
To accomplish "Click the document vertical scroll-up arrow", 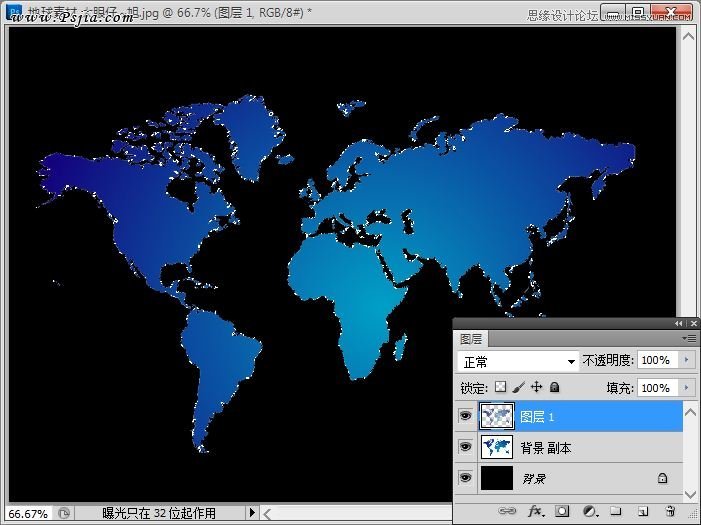I will 688,37.
